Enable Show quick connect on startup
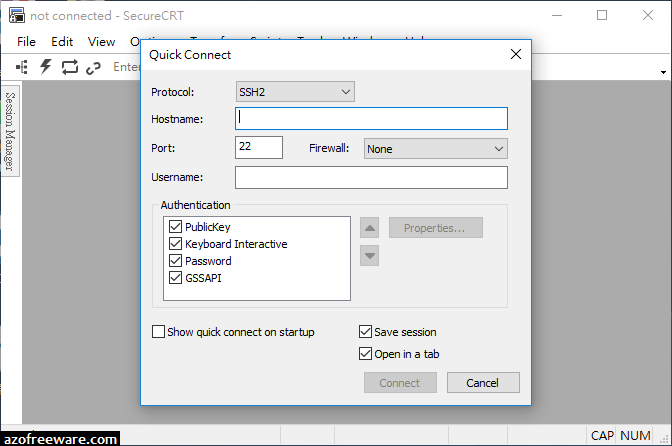This screenshot has height=446, width=672. click(158, 332)
